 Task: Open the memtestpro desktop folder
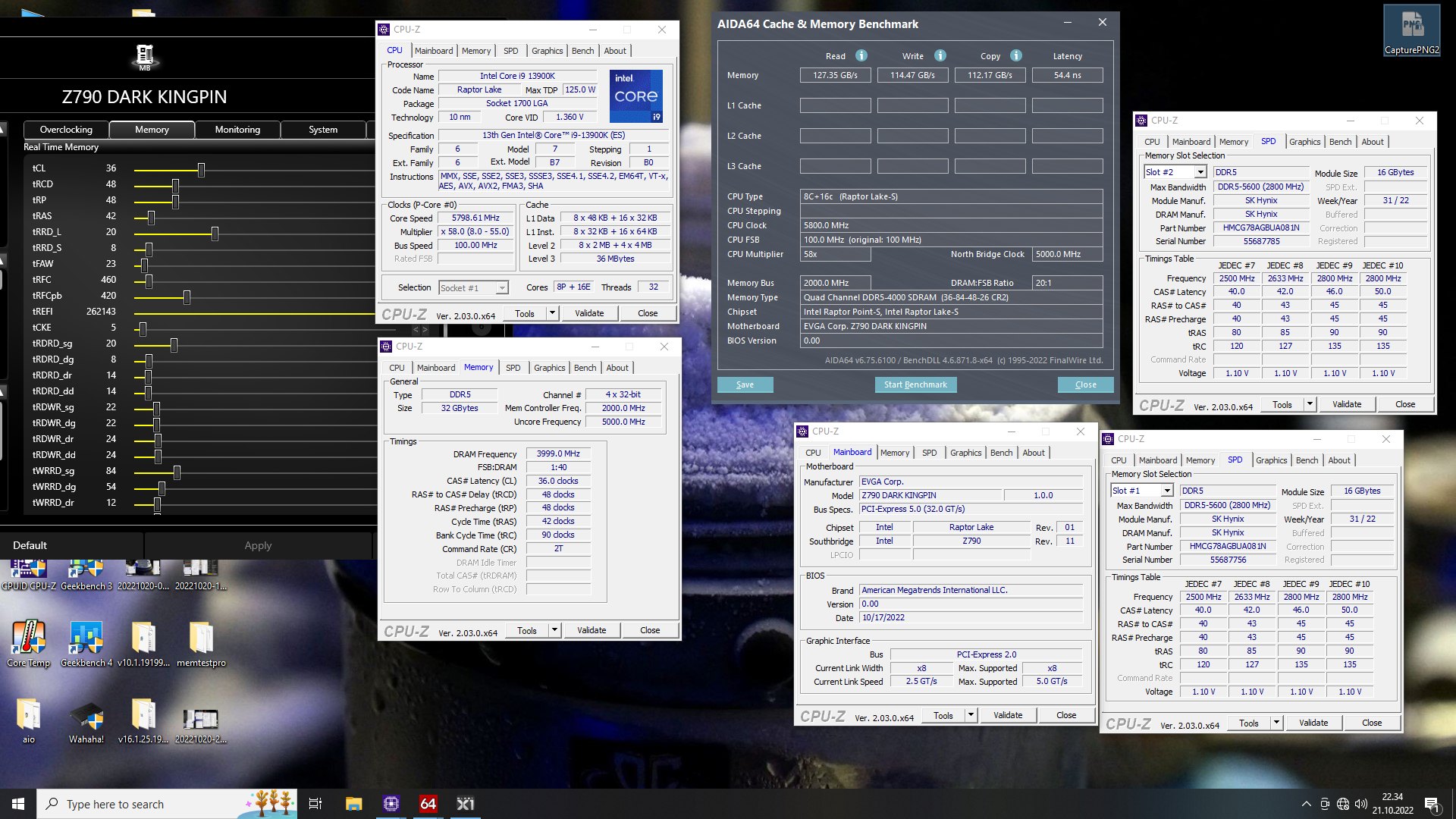(x=201, y=643)
